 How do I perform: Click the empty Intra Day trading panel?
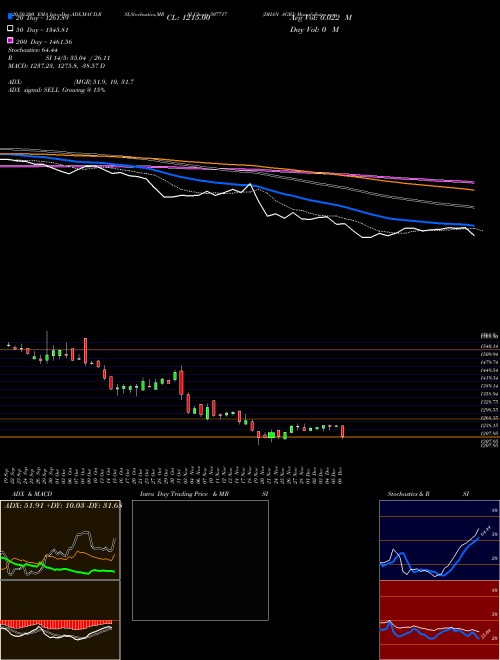[x=200, y=560]
